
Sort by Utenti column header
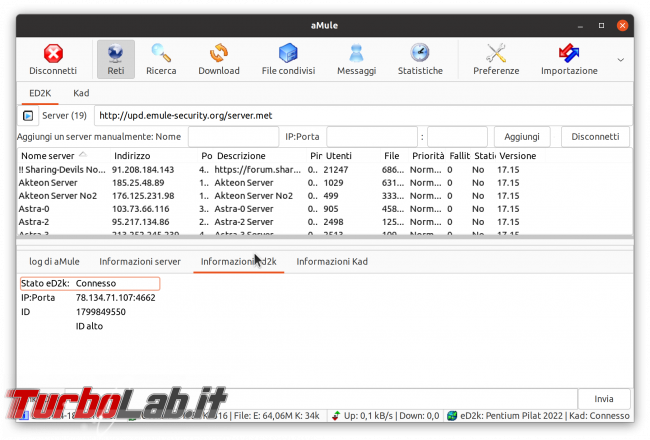352,156
